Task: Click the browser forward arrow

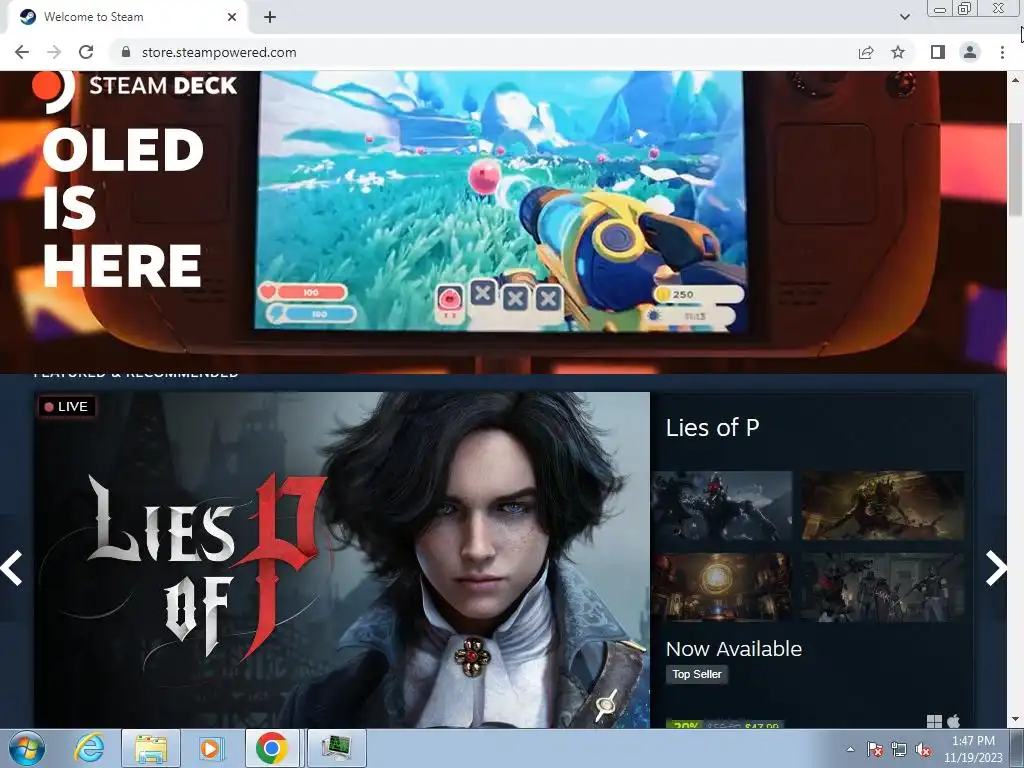Action: coord(54,52)
